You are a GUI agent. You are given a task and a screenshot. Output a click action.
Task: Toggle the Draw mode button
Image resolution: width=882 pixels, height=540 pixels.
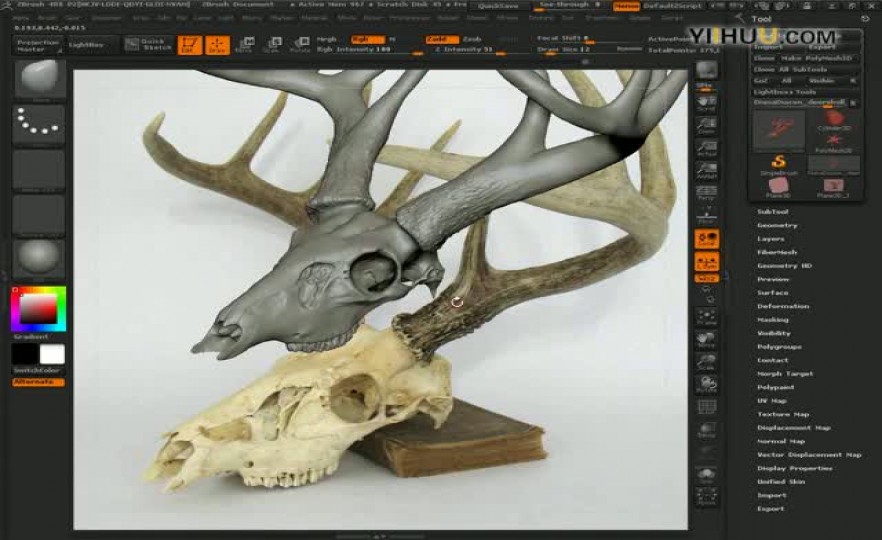point(217,45)
